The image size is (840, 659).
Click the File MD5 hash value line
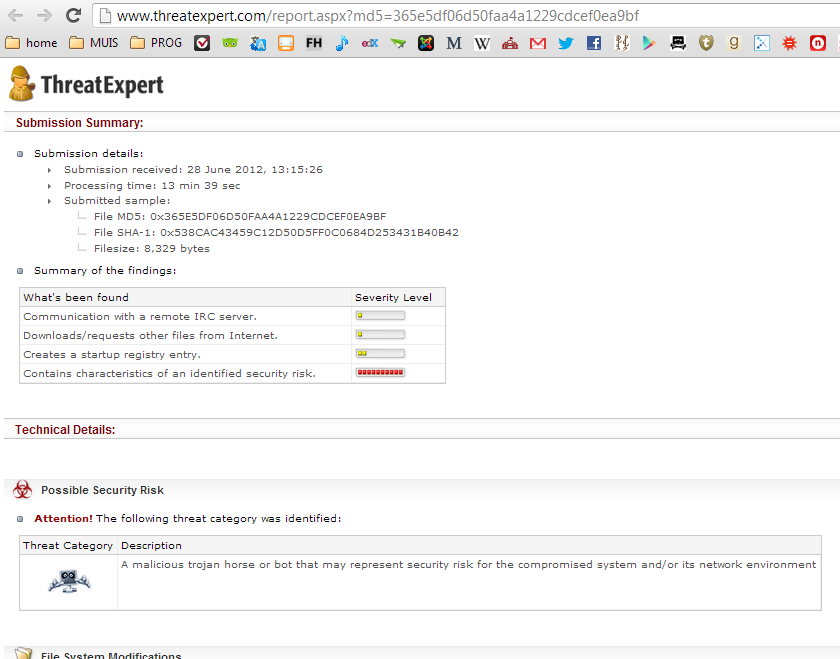[x=240, y=216]
